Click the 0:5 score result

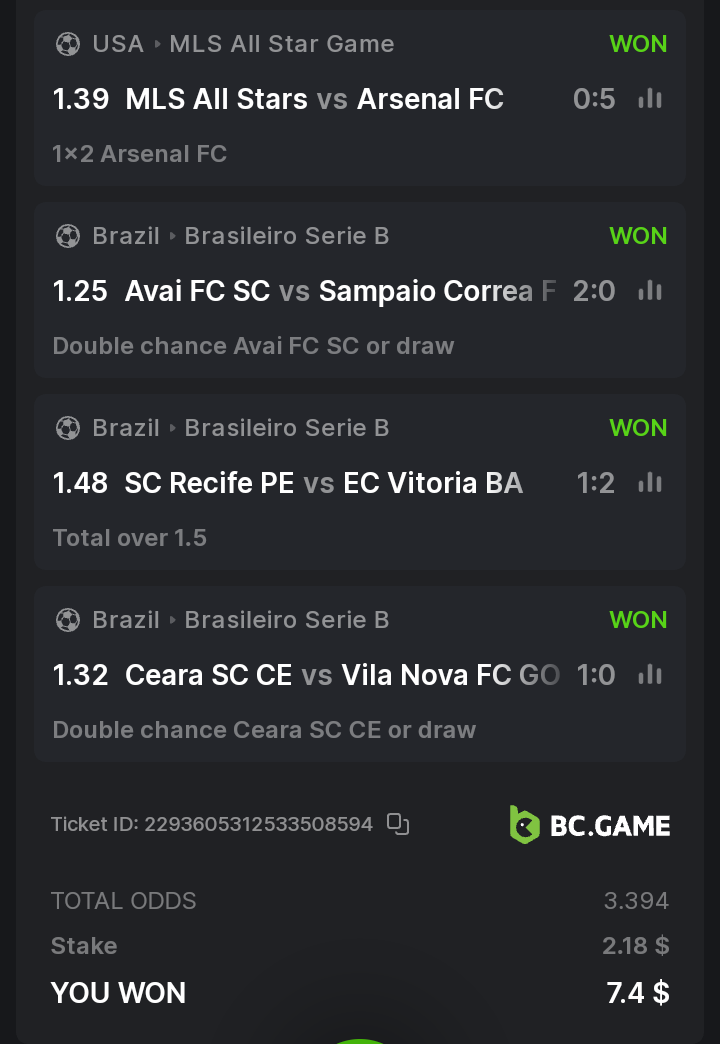click(x=594, y=99)
